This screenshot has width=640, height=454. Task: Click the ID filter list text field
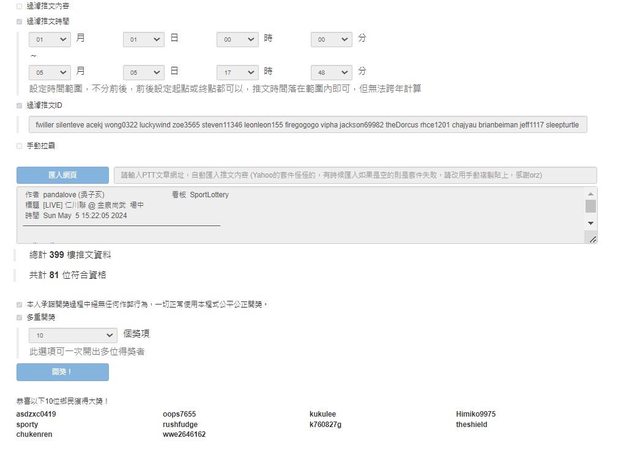pyautogui.click(x=308, y=125)
